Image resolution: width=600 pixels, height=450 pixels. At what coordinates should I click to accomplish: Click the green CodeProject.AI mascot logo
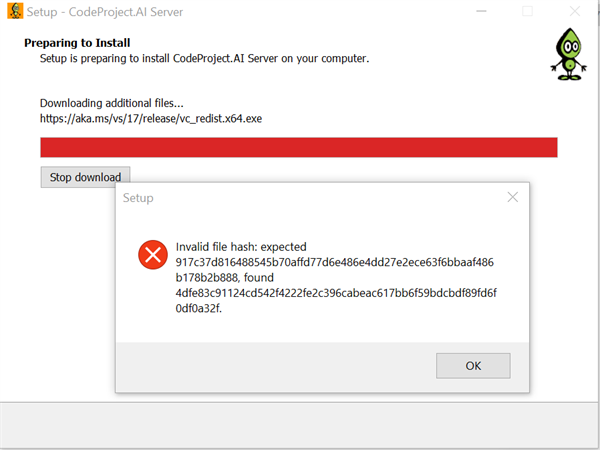(569, 54)
